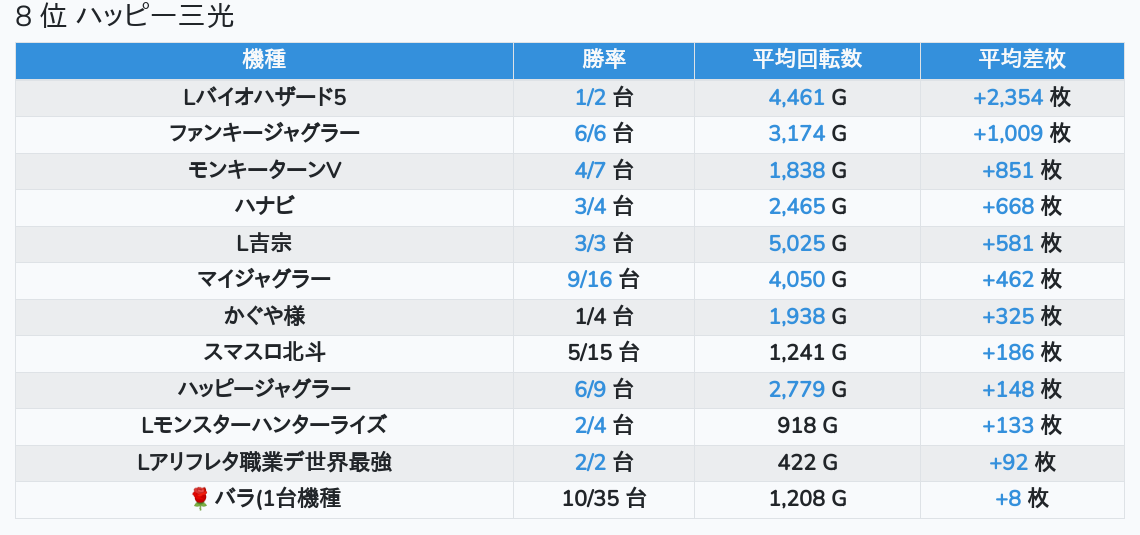Viewport: 1140px width, 535px height.
Task: Select the Lモンスターハンターライズ row name
Action: 264,425
